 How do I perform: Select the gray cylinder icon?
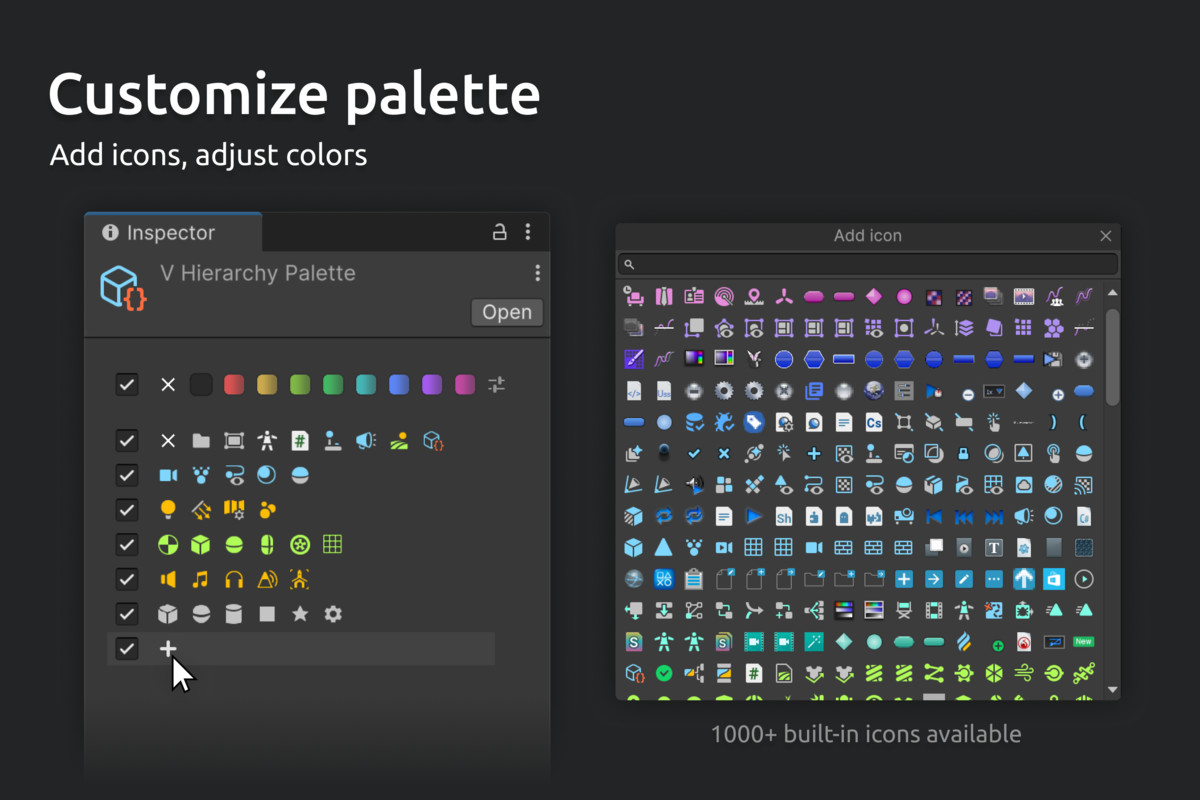pos(234,614)
